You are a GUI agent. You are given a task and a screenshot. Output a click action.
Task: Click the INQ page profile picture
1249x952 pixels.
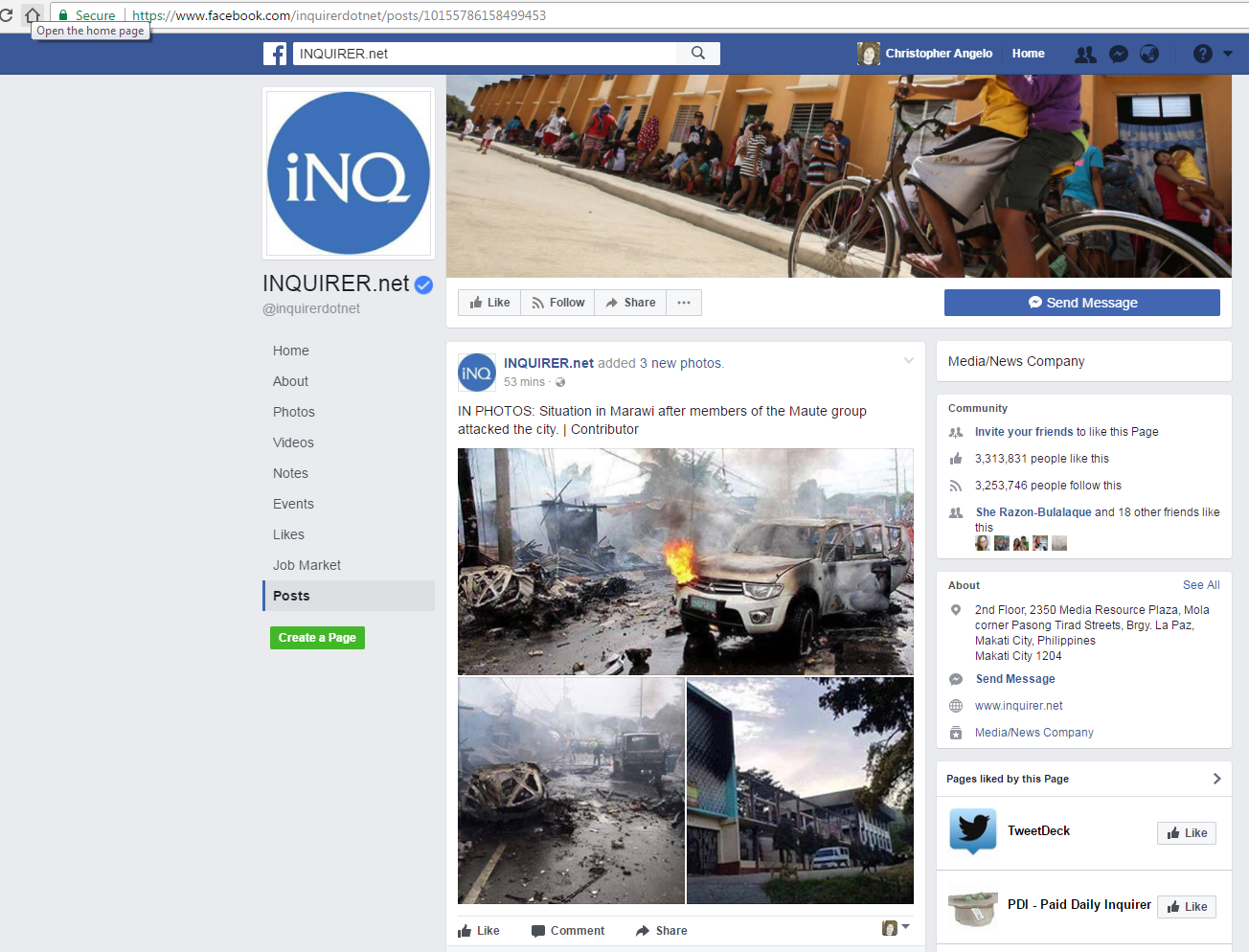coord(349,173)
